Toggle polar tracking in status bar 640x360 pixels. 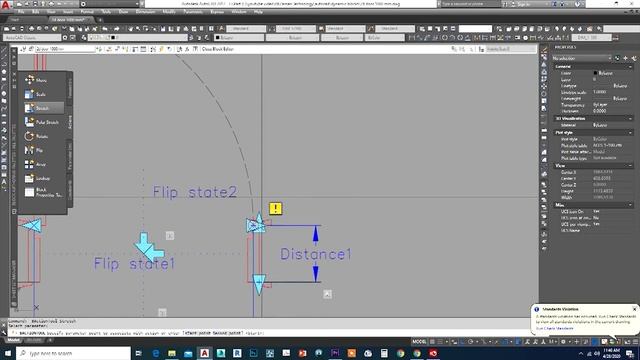pyautogui.click(x=471, y=342)
